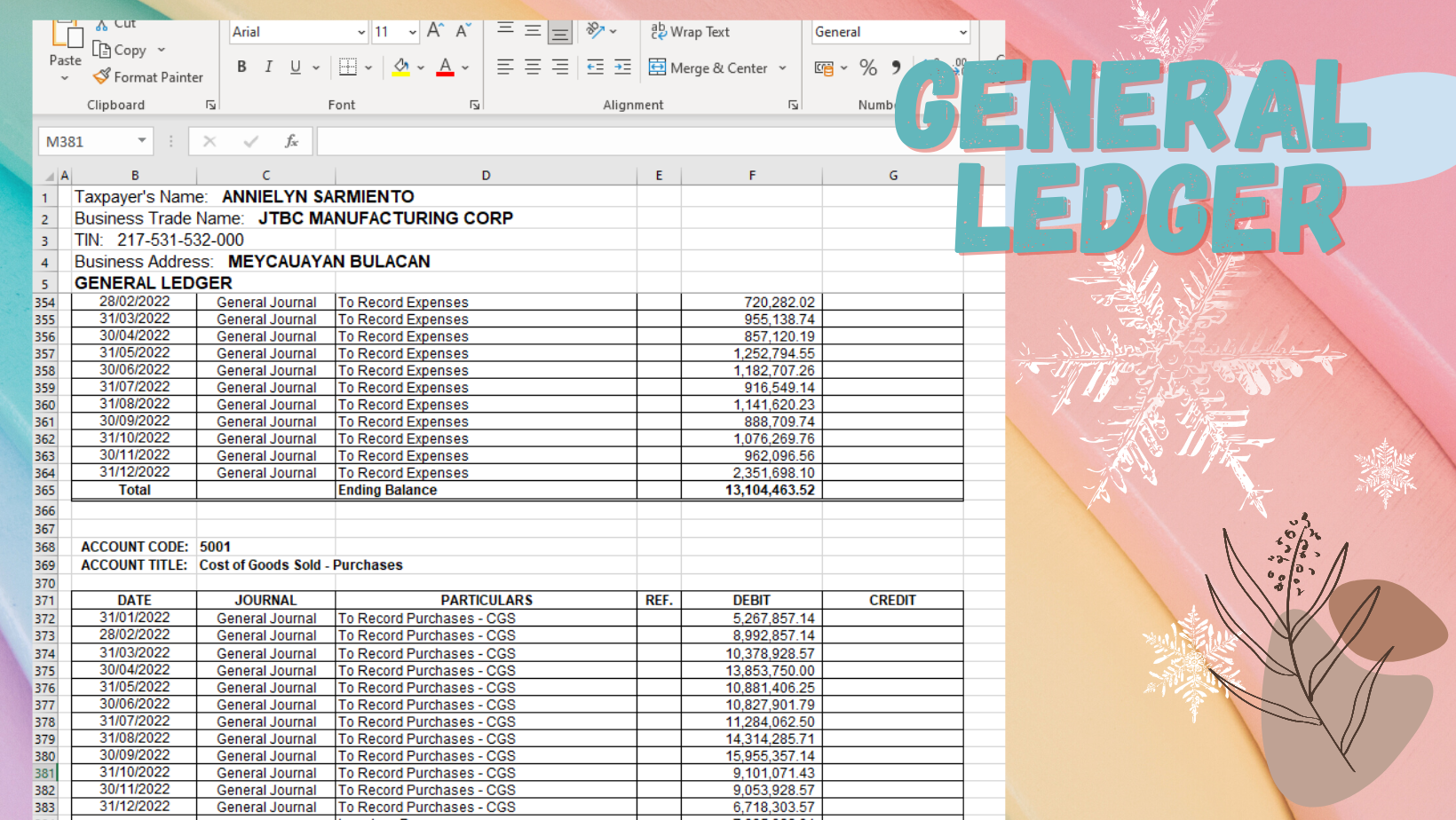Expand the font color palette arrow
1456x820 pixels.
(x=465, y=67)
